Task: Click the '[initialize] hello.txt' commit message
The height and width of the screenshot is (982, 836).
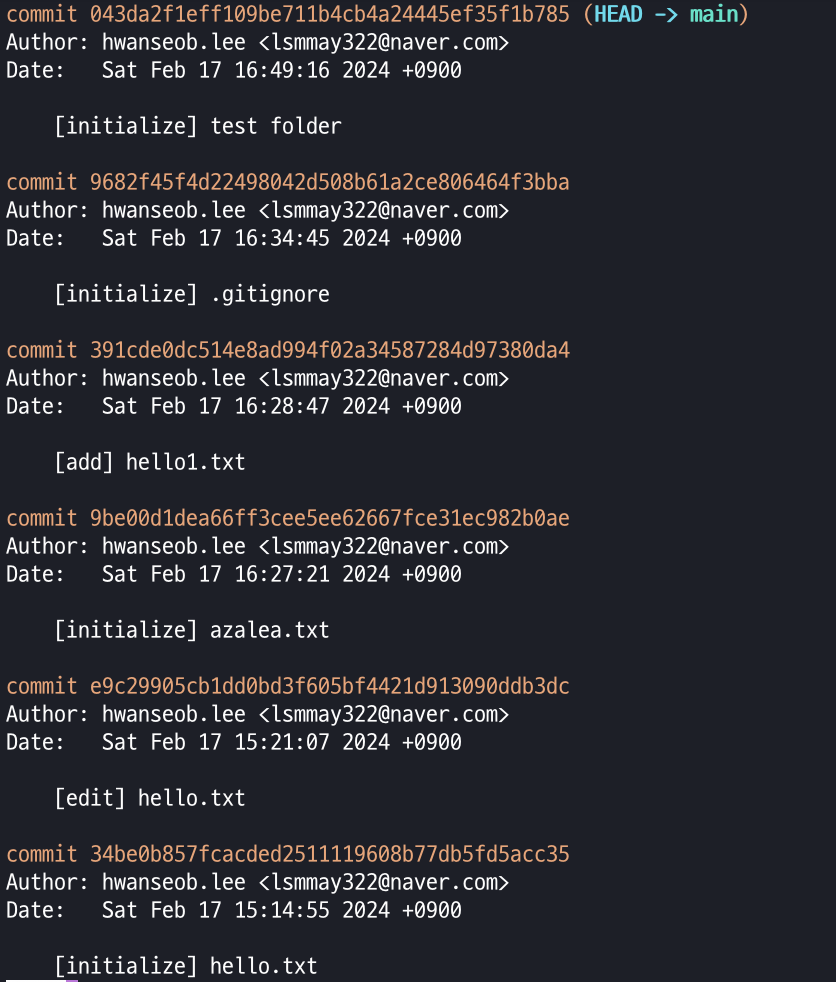Action: [x=186, y=965]
